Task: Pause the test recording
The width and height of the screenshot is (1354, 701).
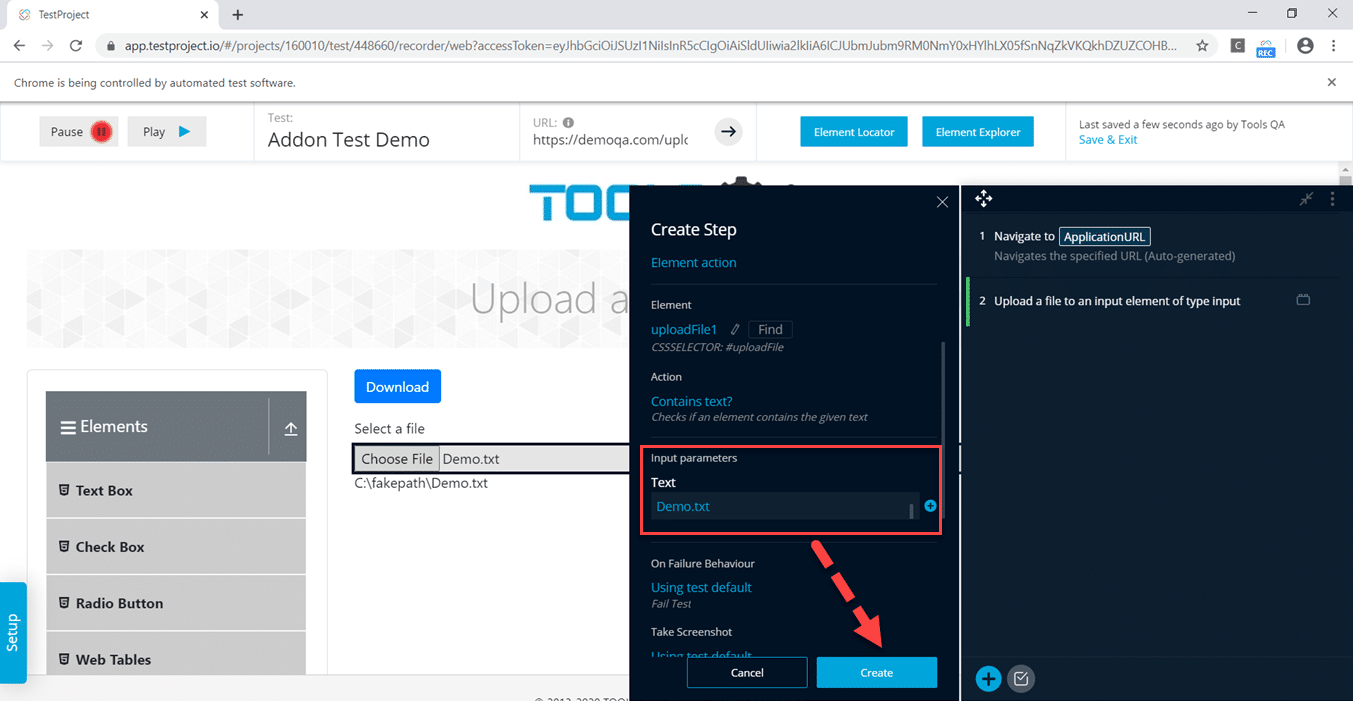Action: click(x=79, y=132)
